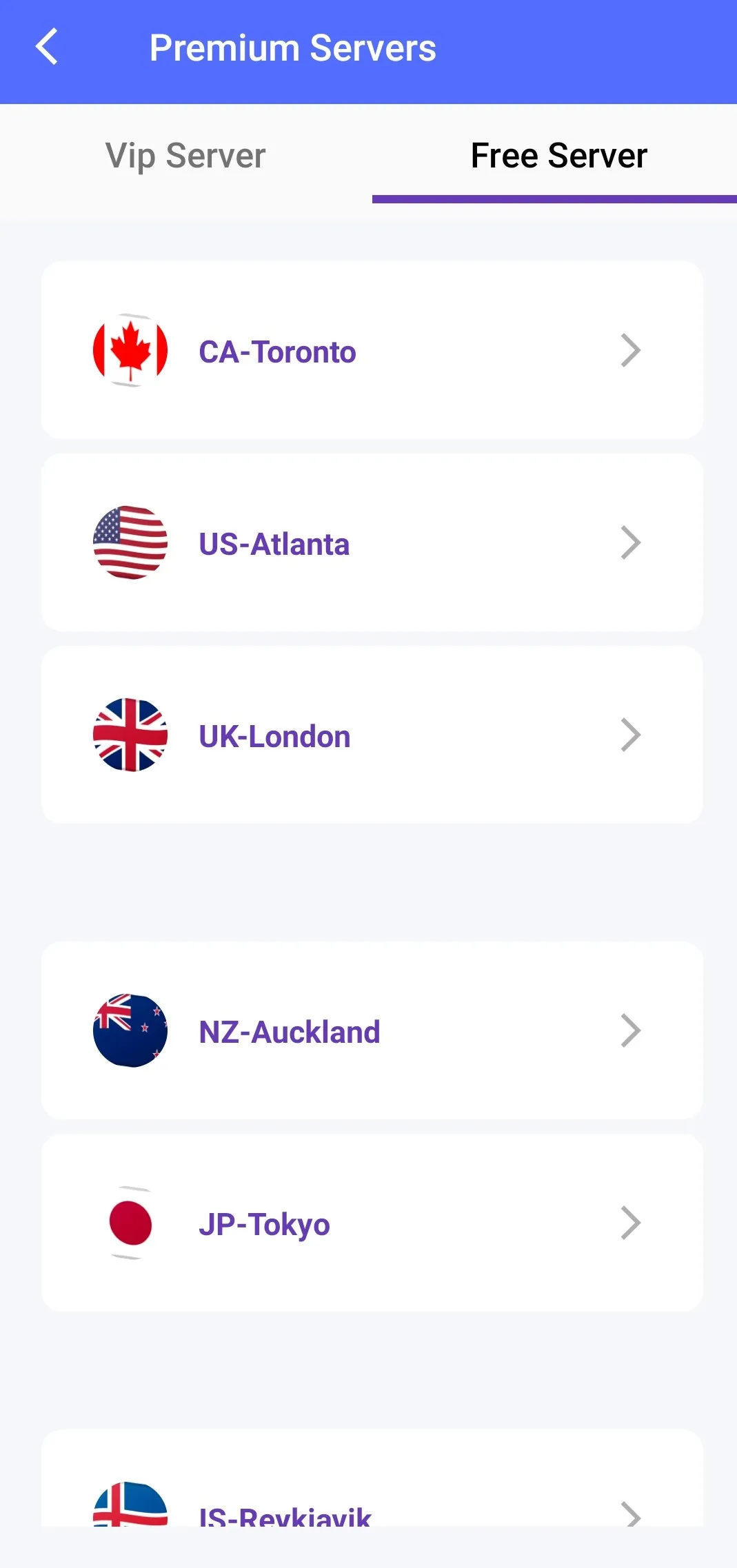Expand NZ-Auckland using its chevron

click(631, 1030)
